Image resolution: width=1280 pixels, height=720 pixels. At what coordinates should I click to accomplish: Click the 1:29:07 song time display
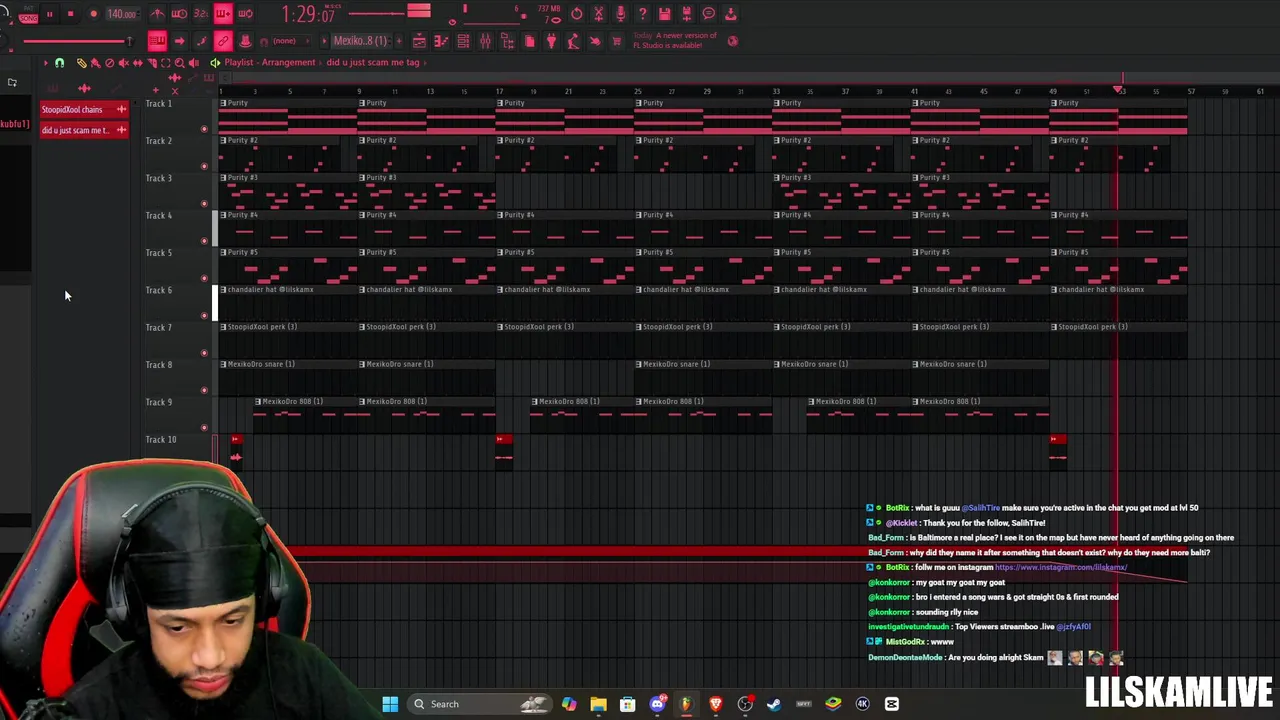(308, 14)
